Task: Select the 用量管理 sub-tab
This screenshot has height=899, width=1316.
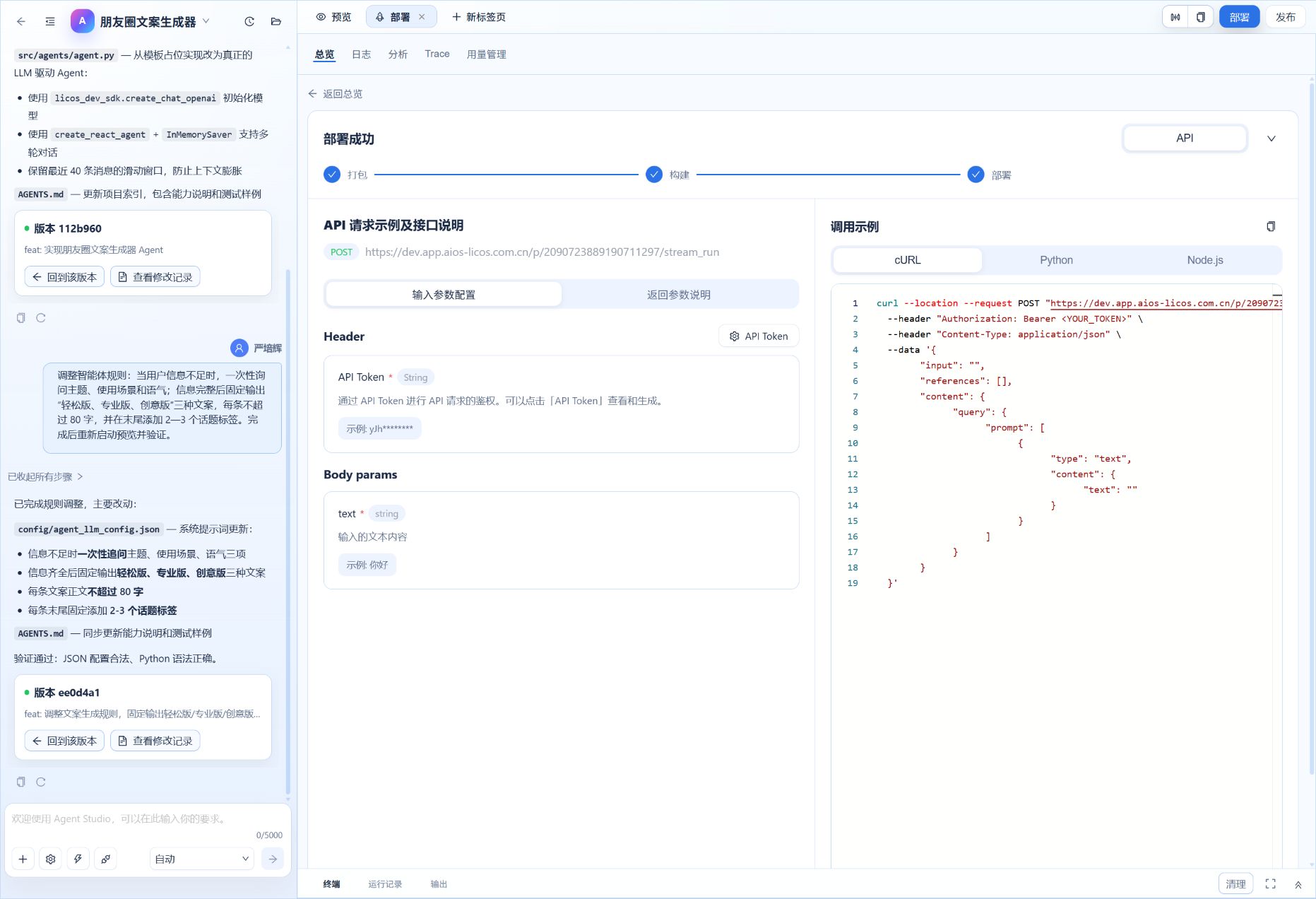Action: [486, 54]
